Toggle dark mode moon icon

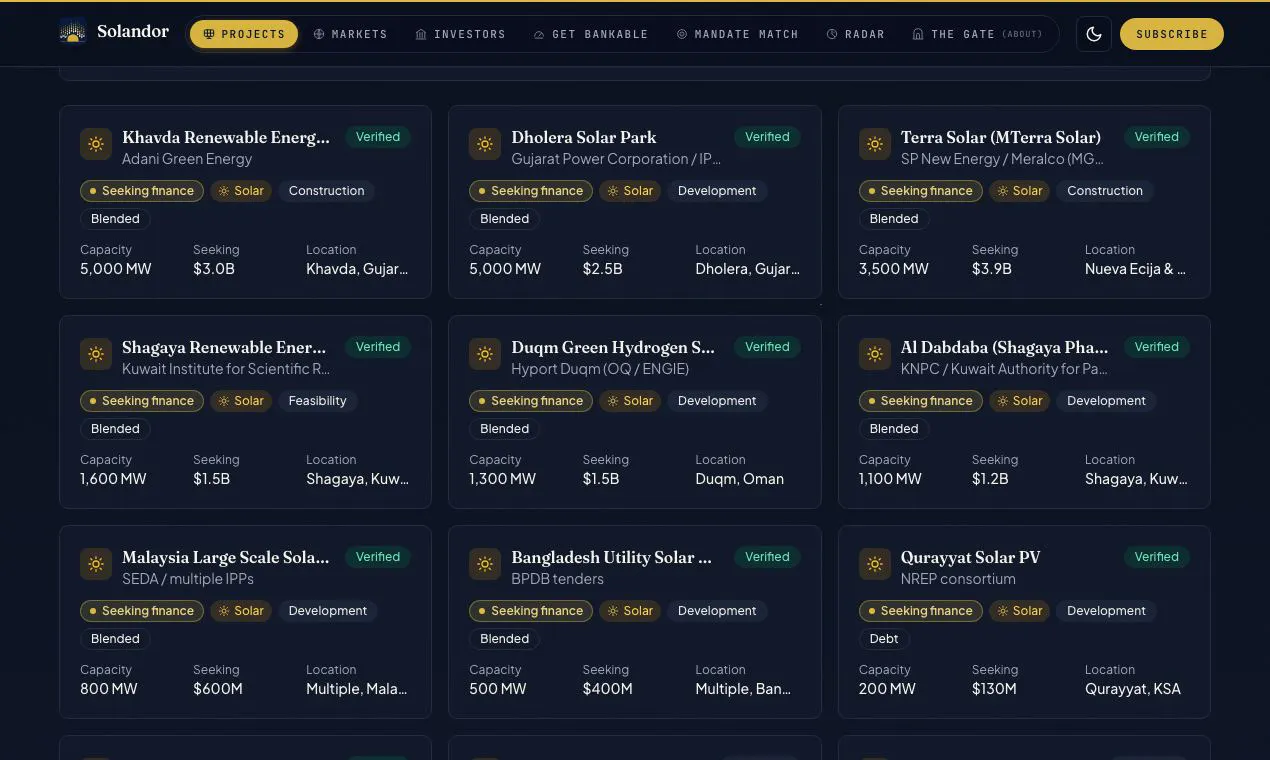point(1094,34)
